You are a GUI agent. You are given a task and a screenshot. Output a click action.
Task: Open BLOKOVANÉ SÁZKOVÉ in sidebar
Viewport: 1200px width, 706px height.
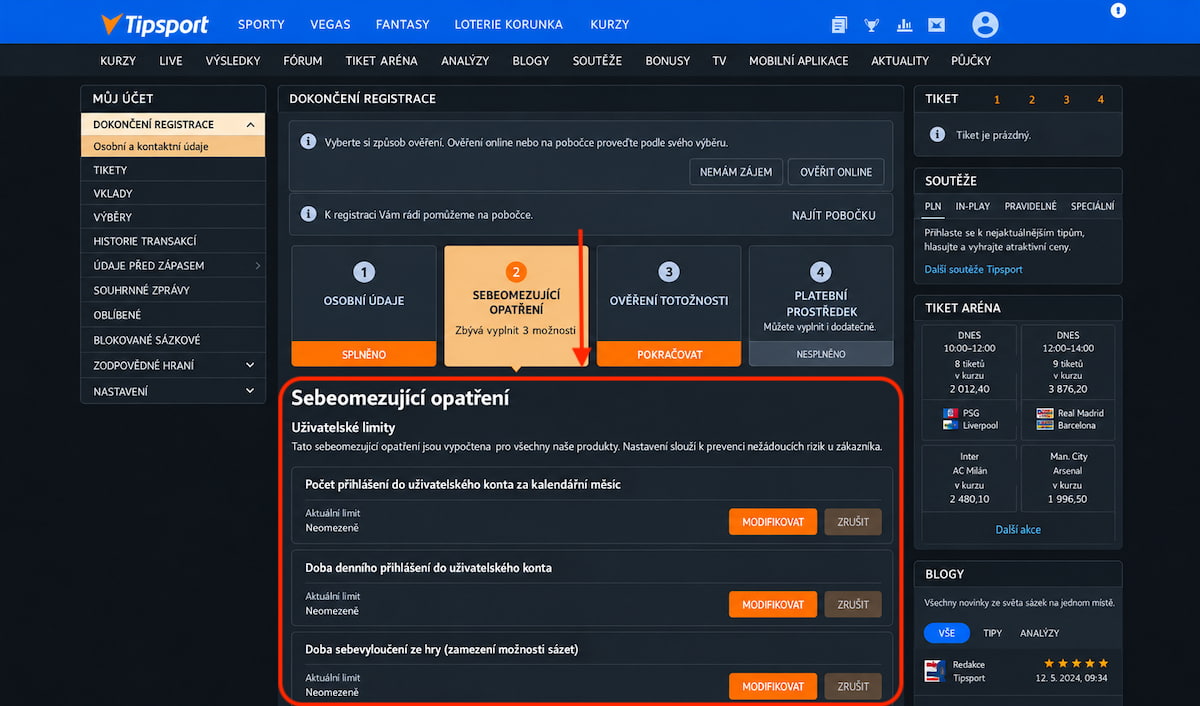click(x=173, y=340)
